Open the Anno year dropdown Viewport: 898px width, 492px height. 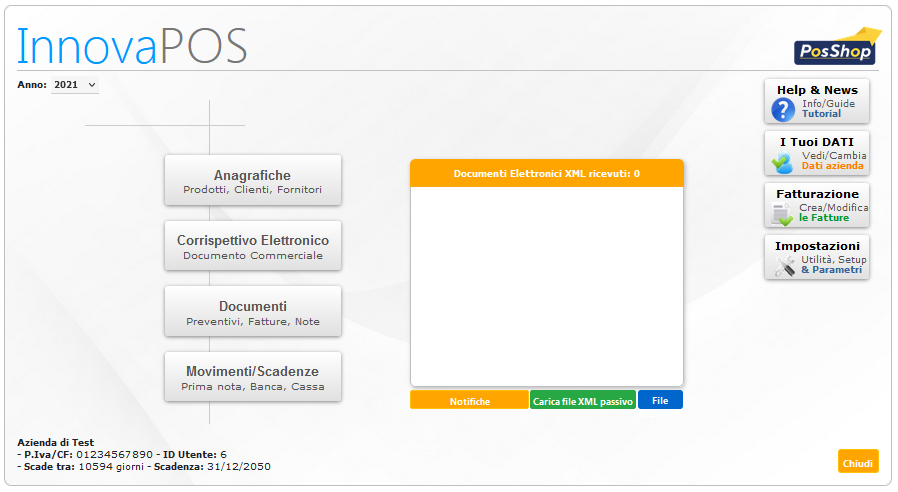coord(74,85)
